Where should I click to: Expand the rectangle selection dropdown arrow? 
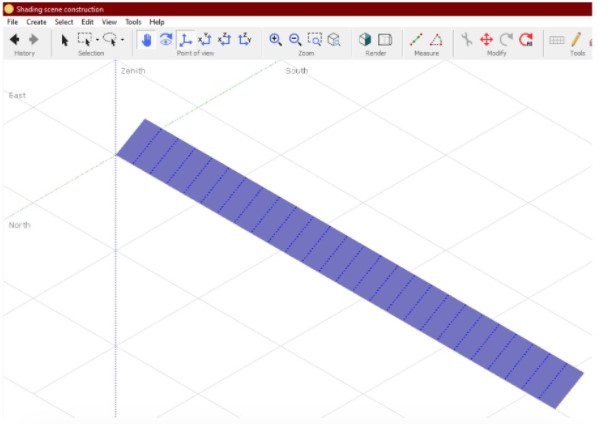pos(97,41)
